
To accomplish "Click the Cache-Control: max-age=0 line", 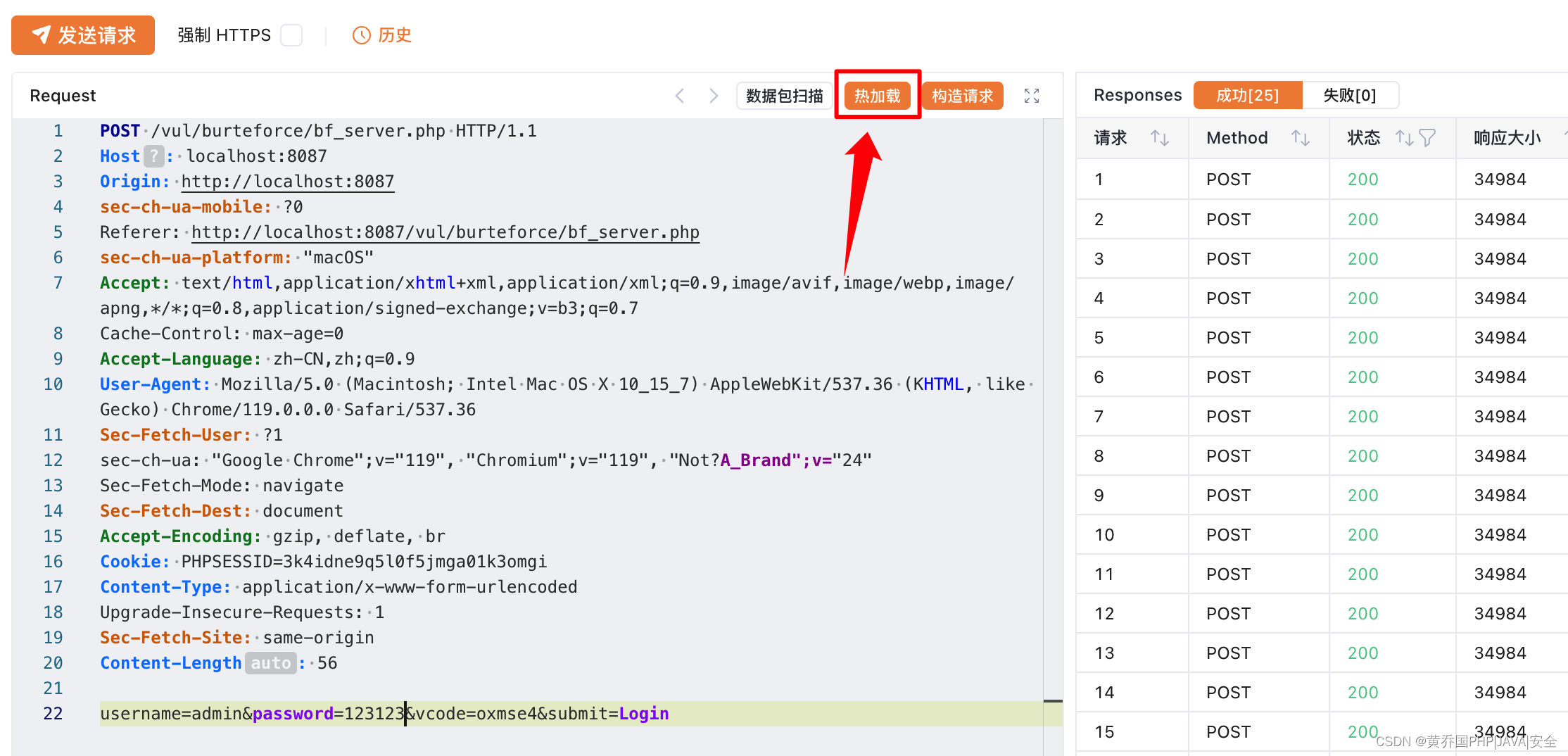I will [x=222, y=334].
